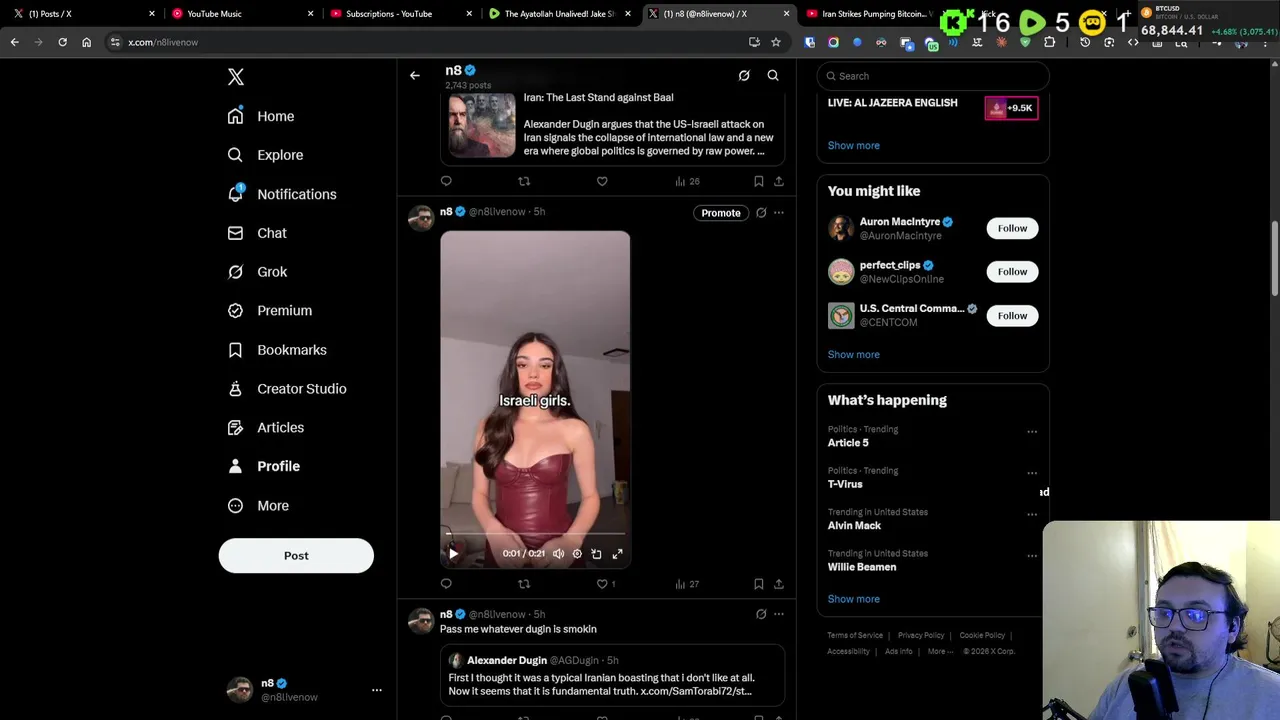Follow perfect_clips

[1012, 272]
